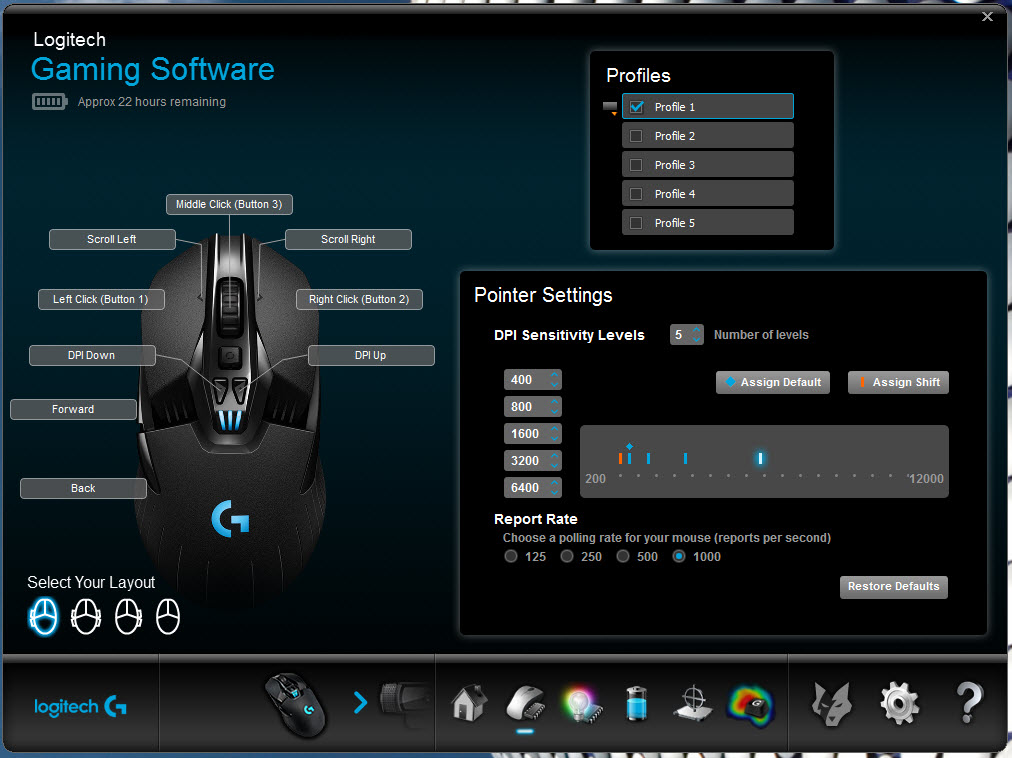Image resolution: width=1012 pixels, height=758 pixels.
Task: Adjust the Number of levels stepper
Action: click(x=696, y=334)
